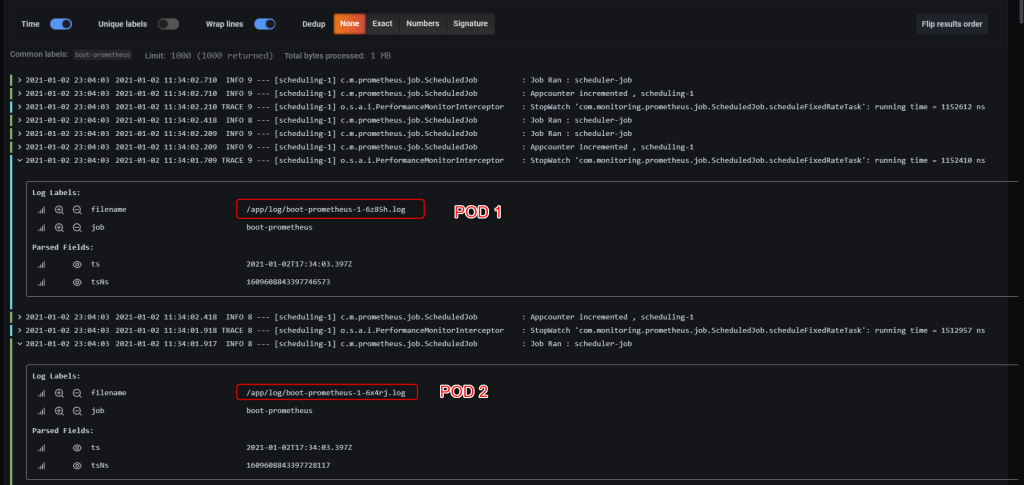This screenshot has width=1024, height=485.
Task: Collapse the expanded 11:34:01.709 TRACE log row
Action: click(20, 160)
